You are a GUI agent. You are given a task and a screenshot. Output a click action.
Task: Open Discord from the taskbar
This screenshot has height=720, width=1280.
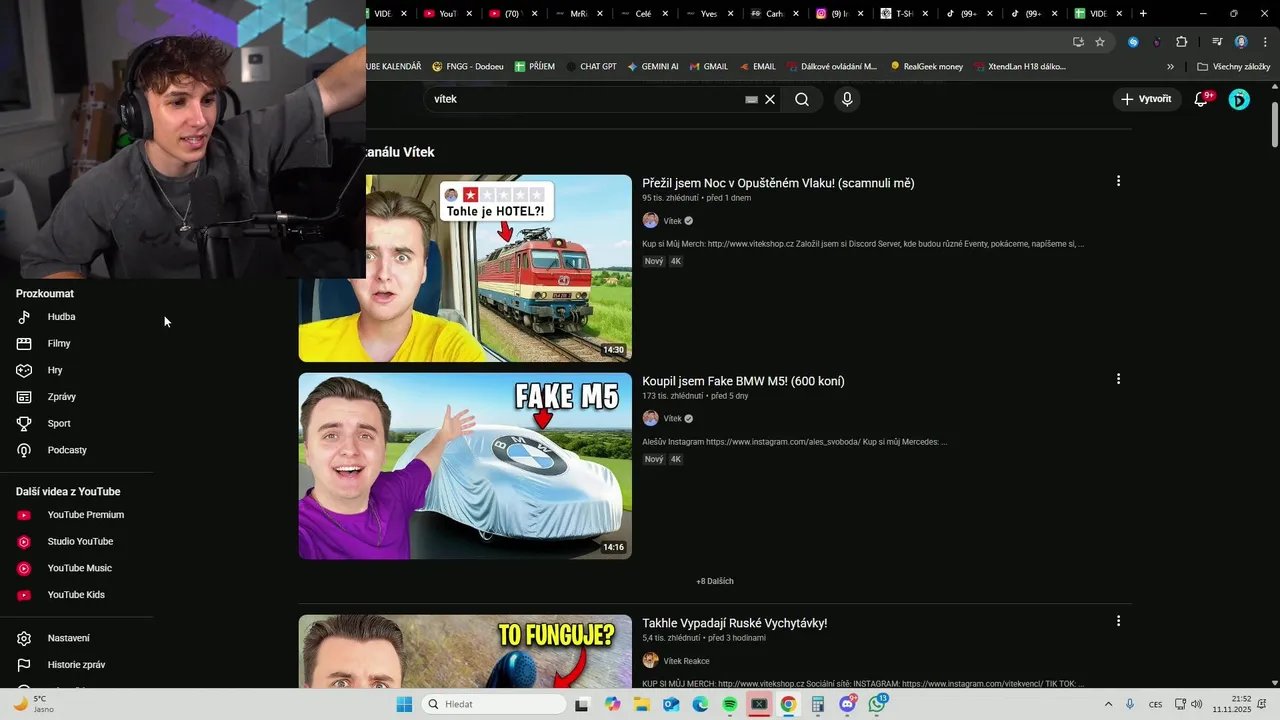click(848, 704)
